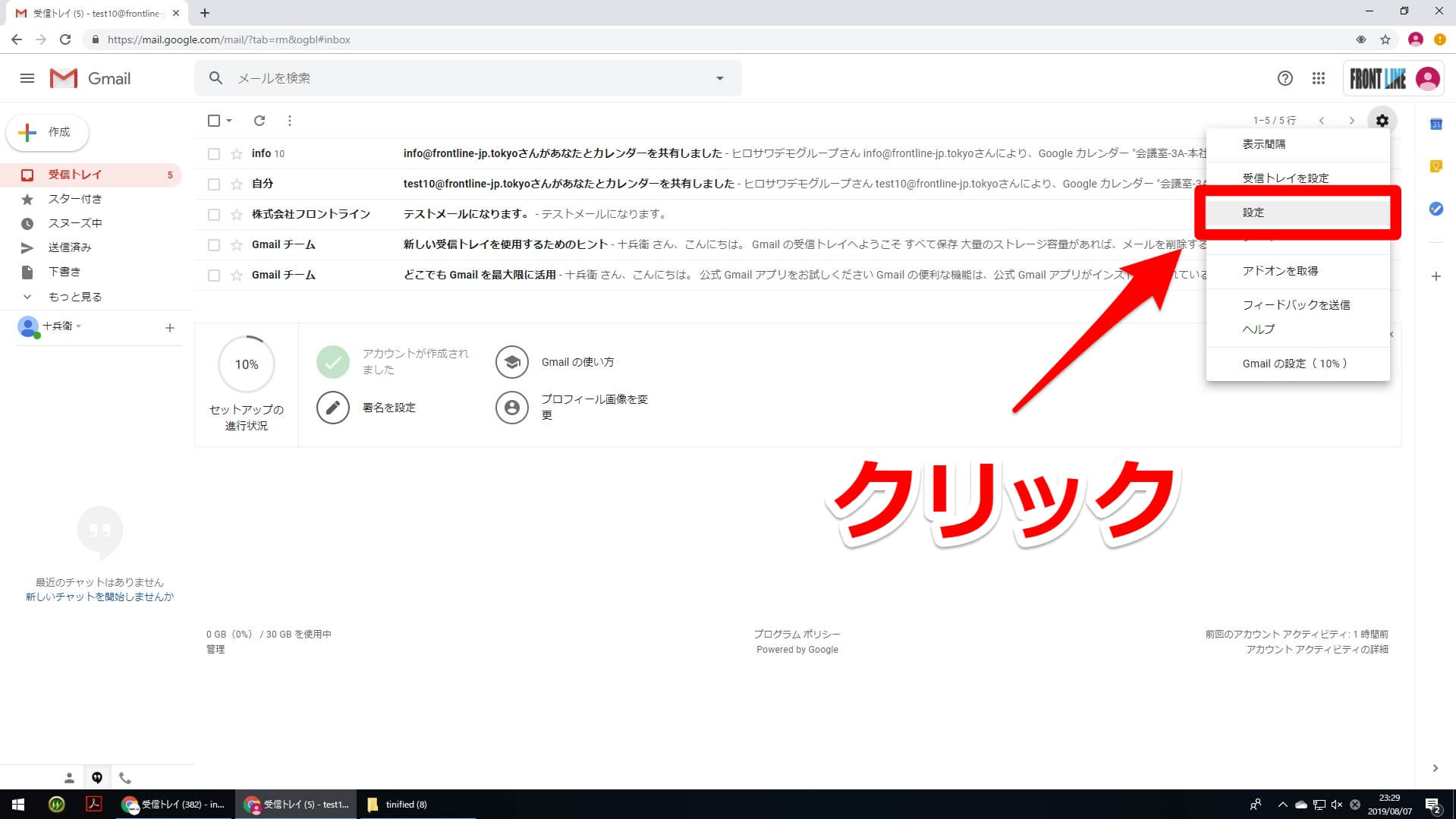Select the 株式会社フロントライン email checkbox
The width and height of the screenshot is (1456, 819).
click(214, 215)
